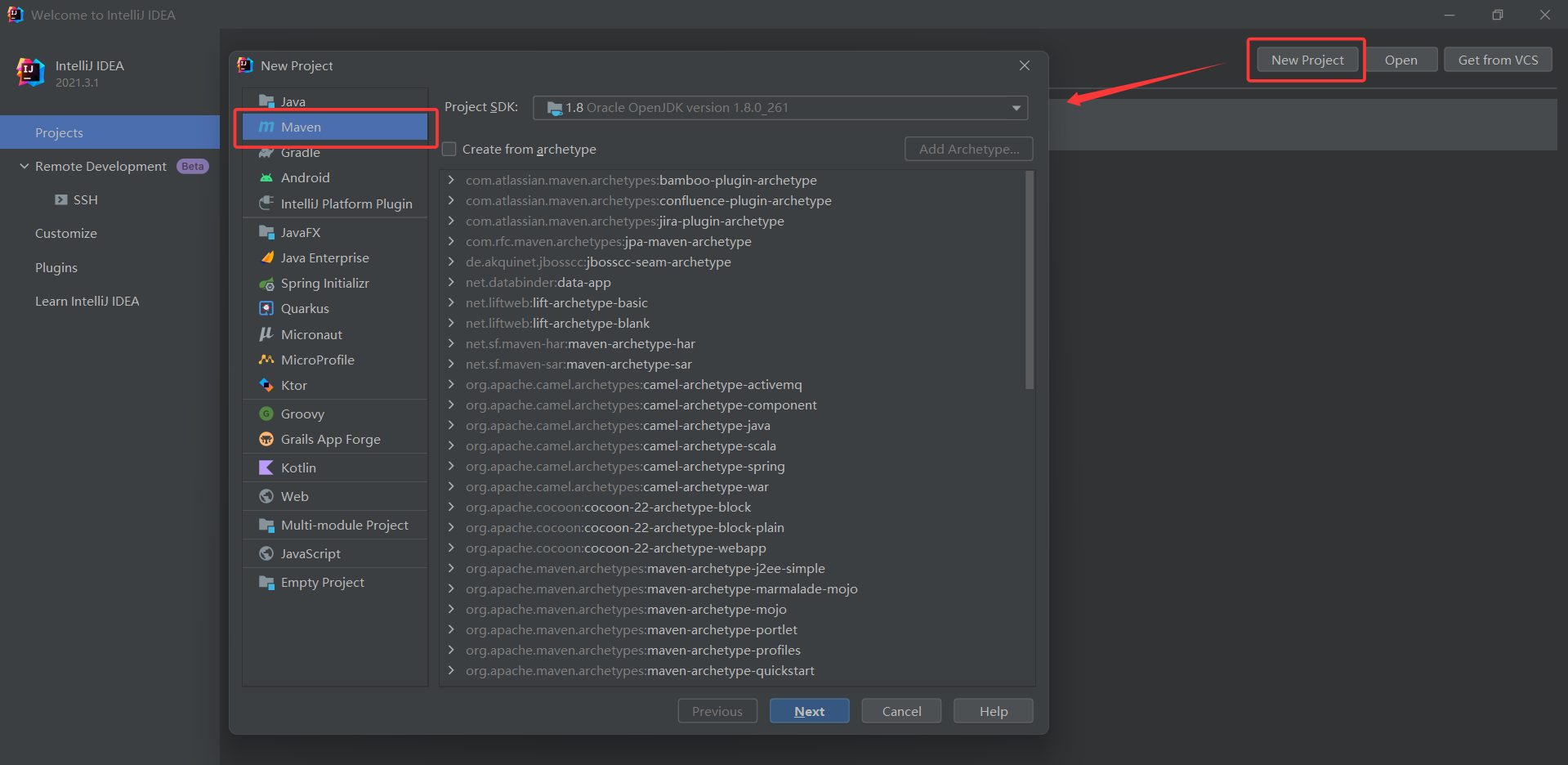Expand lift-archetype-basic entry
The height and width of the screenshot is (765, 1568).
point(451,302)
